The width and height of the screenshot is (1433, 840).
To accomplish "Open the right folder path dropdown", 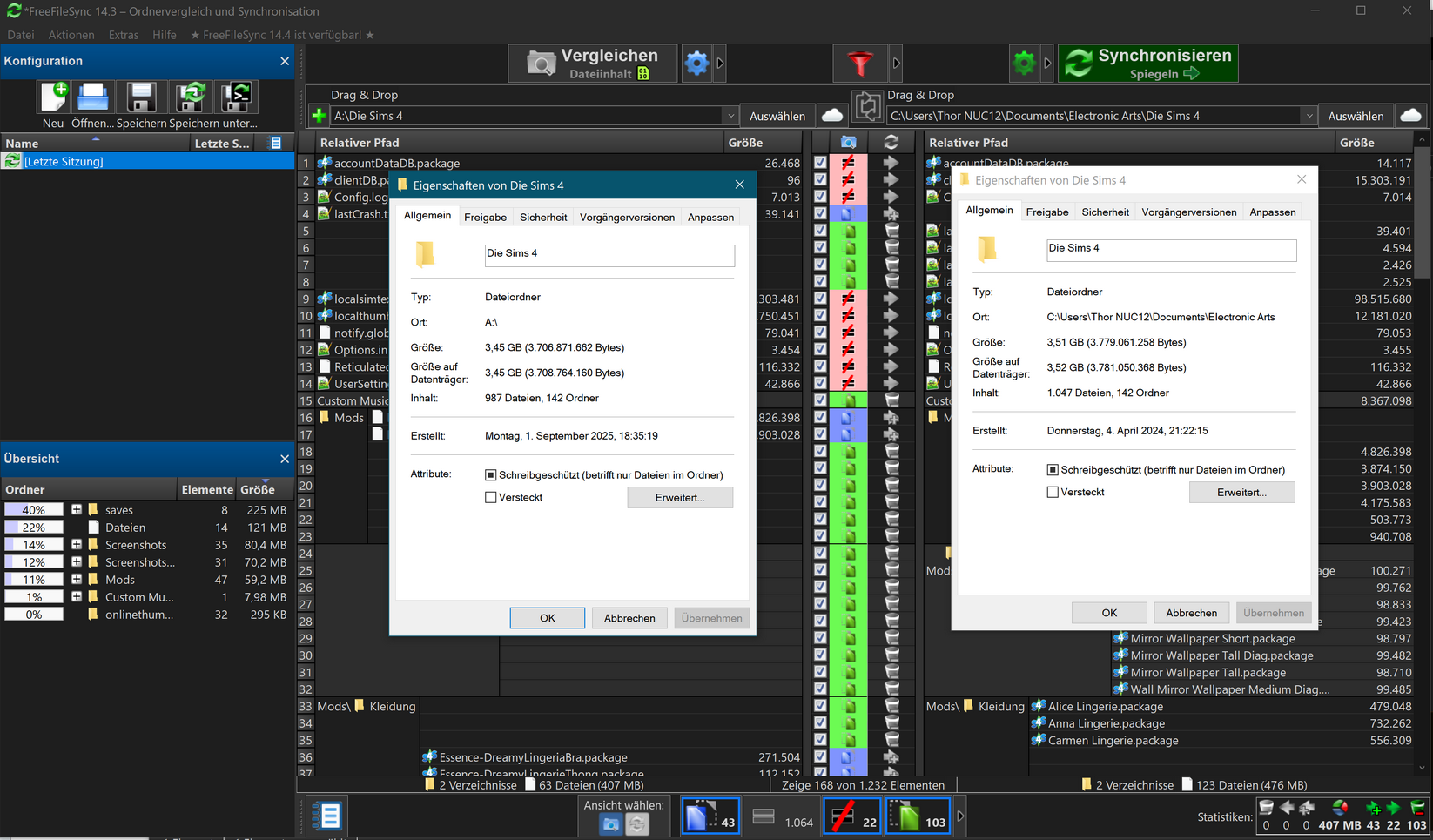I will point(1309,116).
